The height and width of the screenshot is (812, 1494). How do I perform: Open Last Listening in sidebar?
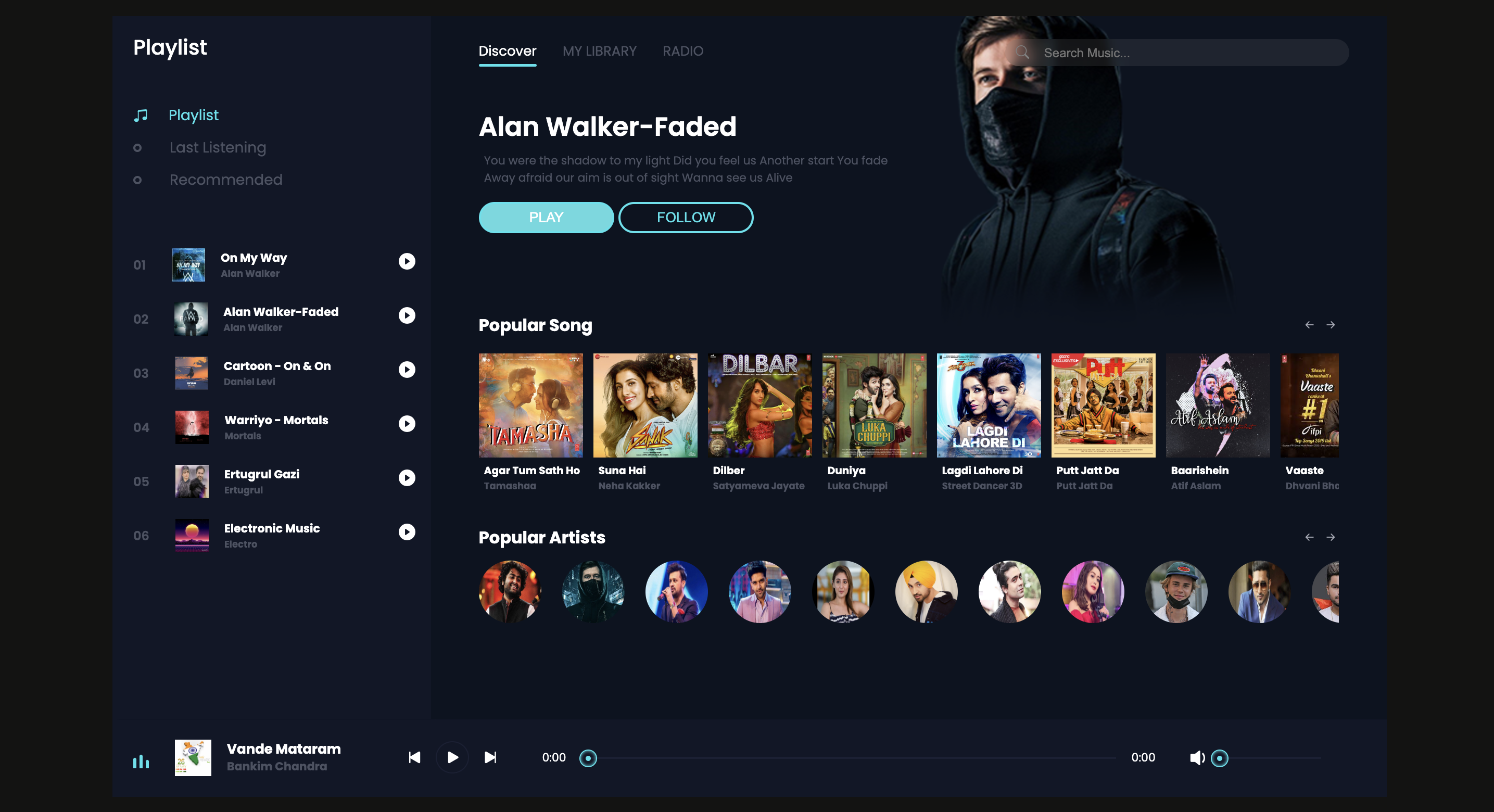click(218, 147)
